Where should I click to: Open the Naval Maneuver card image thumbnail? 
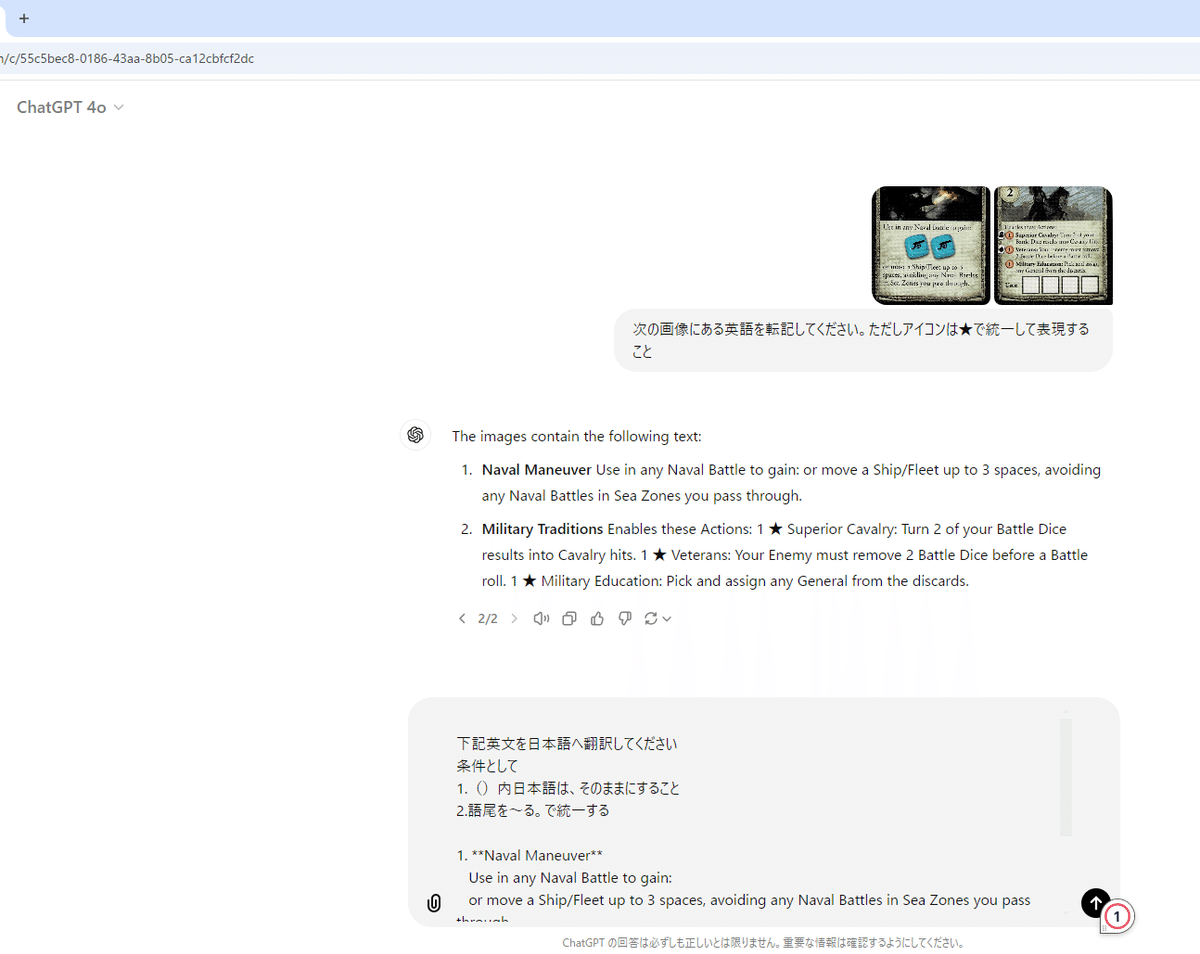tap(931, 245)
